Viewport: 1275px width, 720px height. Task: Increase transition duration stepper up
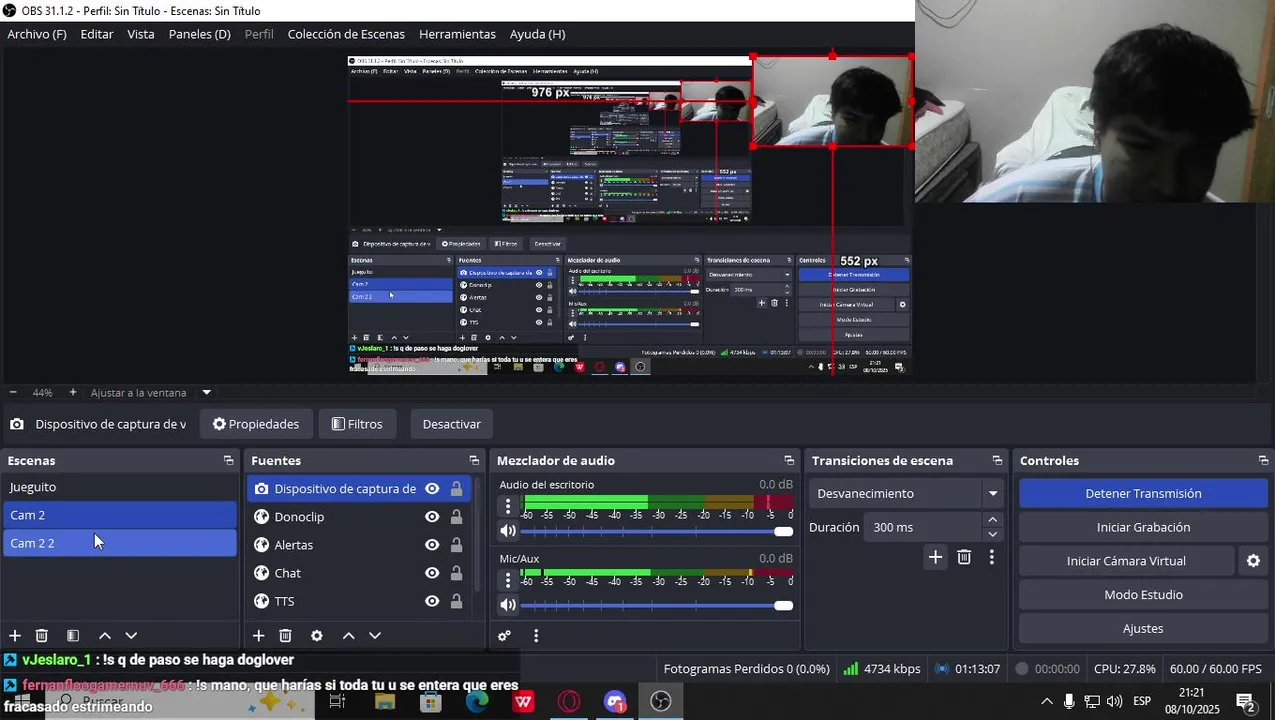coord(992,520)
